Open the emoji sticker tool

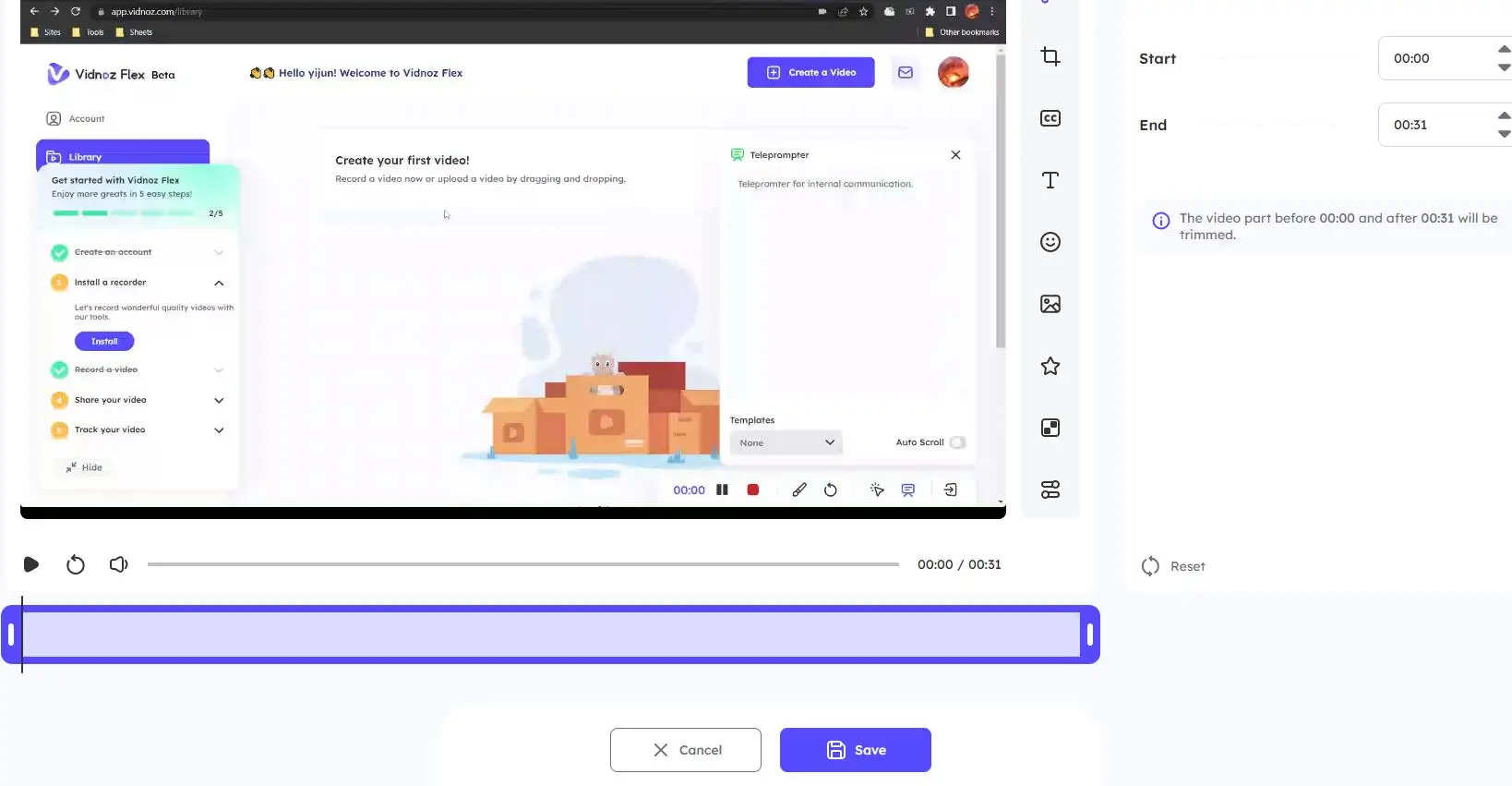click(x=1050, y=242)
